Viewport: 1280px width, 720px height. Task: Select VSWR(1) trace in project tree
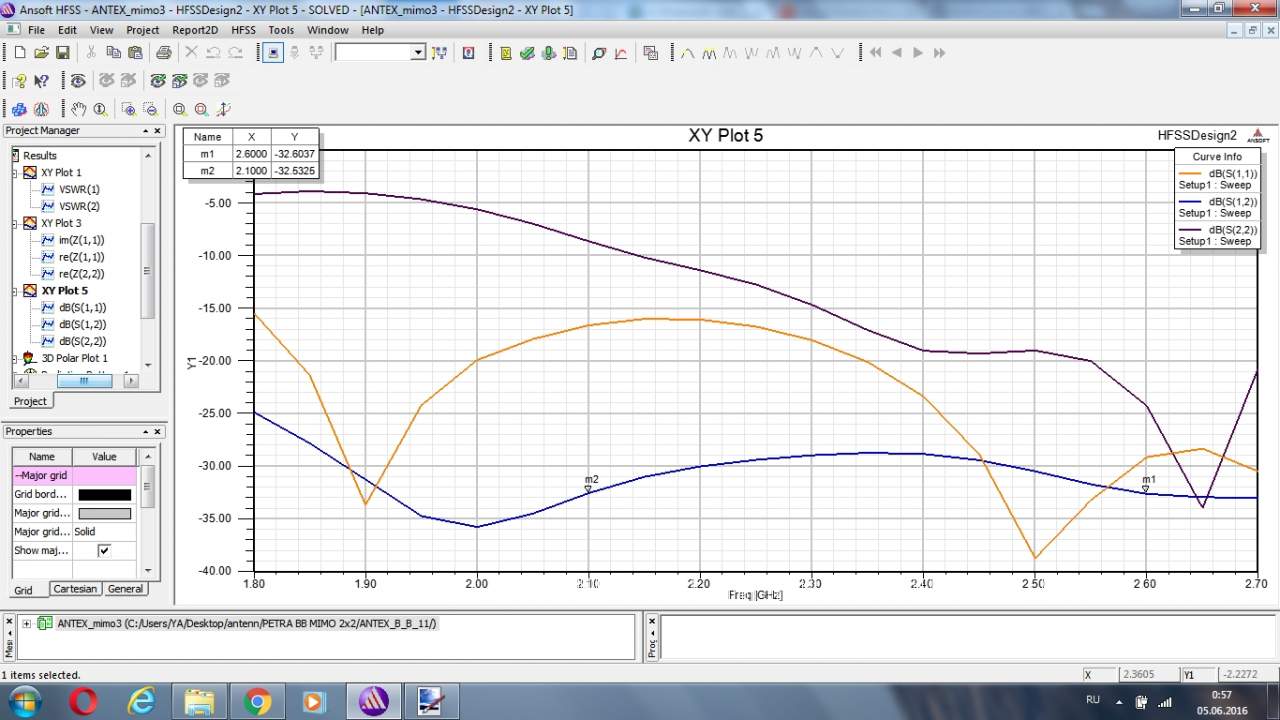pyautogui.click(x=79, y=189)
